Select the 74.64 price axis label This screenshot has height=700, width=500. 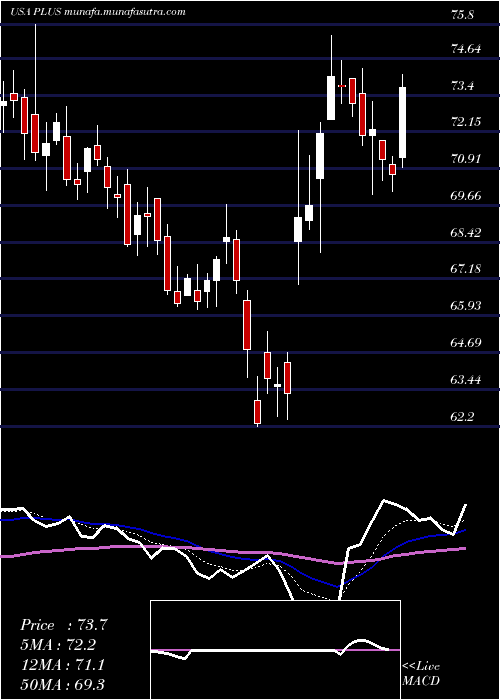click(x=466, y=48)
